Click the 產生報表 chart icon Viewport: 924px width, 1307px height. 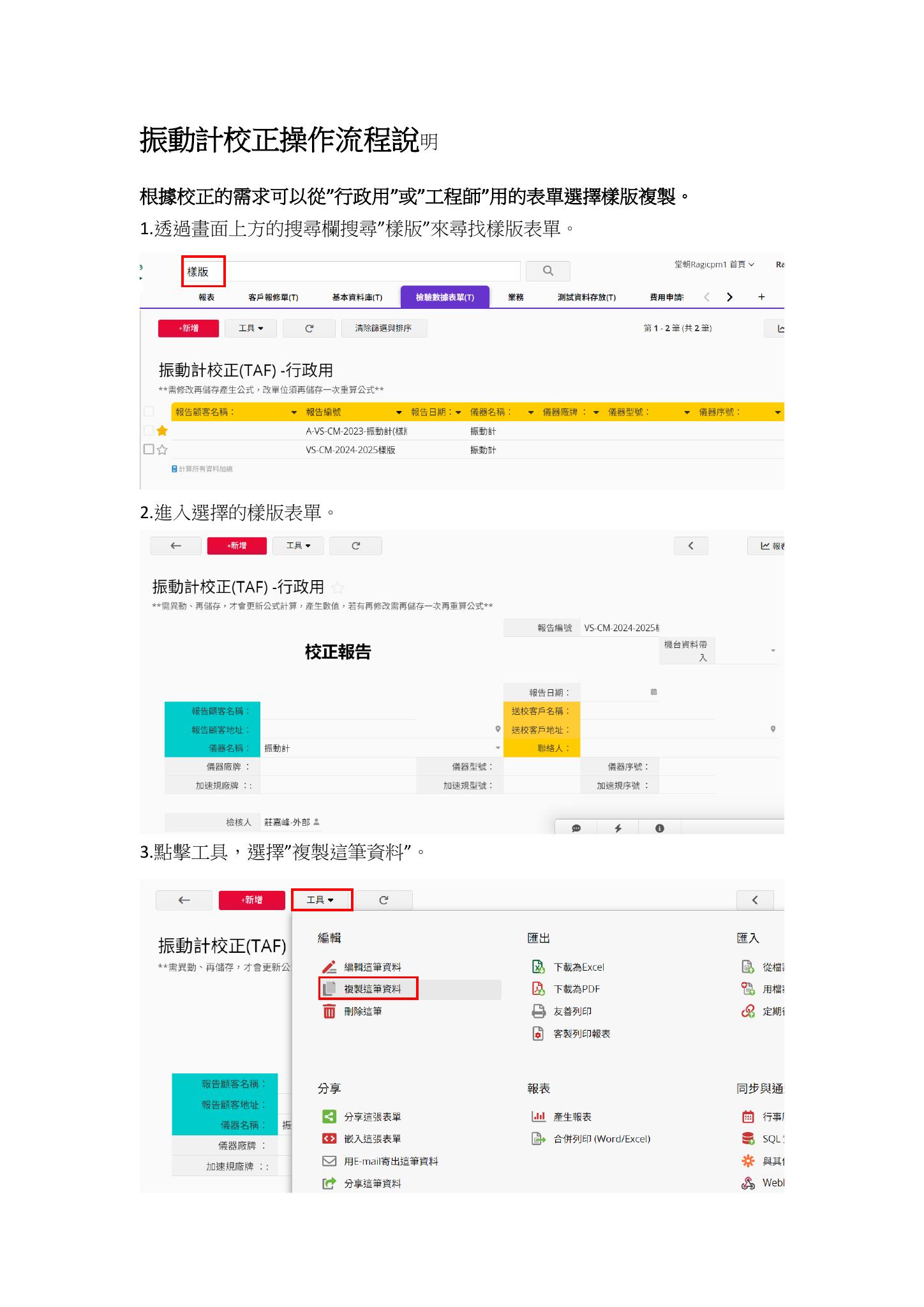(538, 1117)
